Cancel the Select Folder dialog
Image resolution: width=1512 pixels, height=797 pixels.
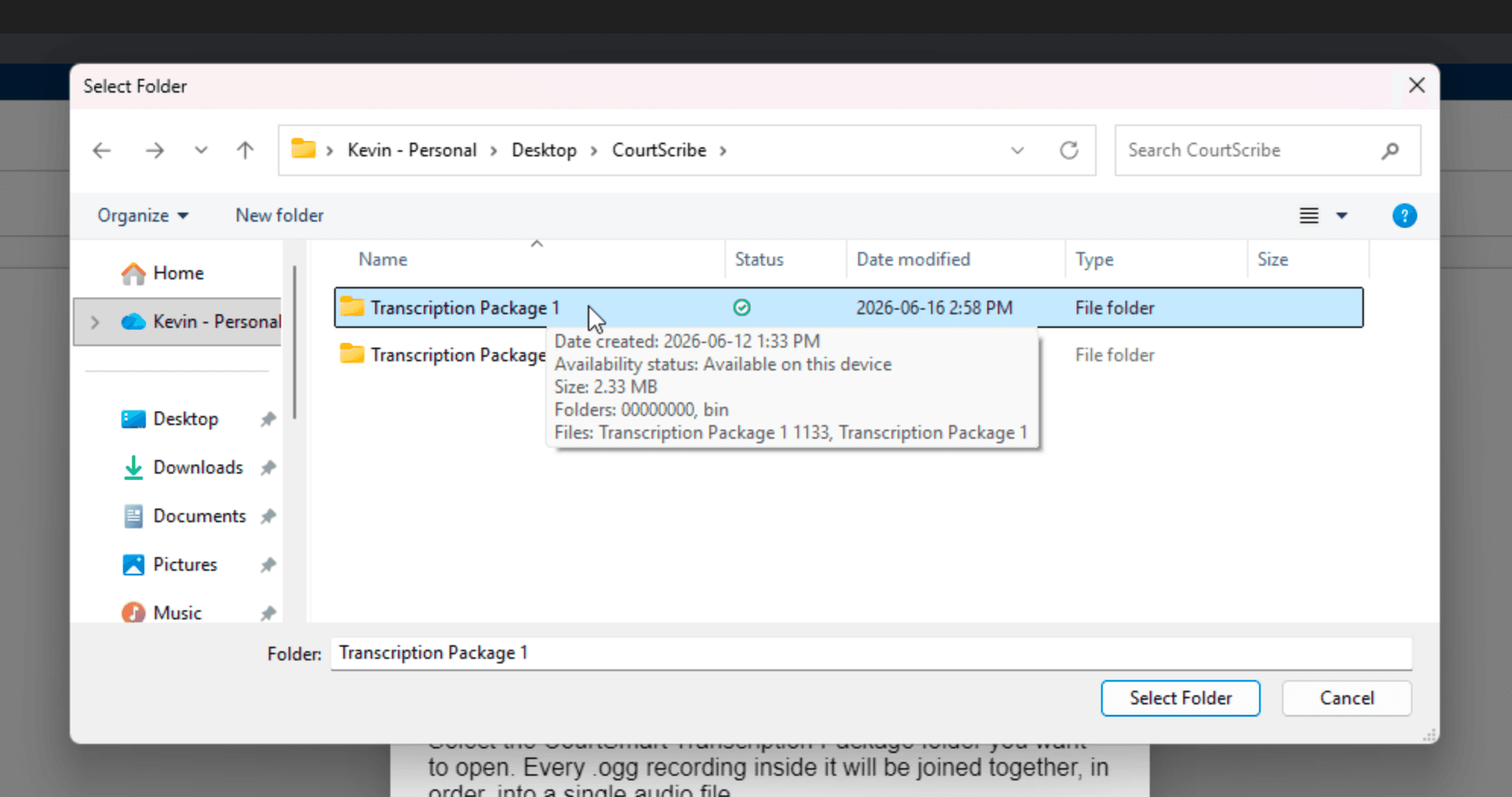point(1347,698)
